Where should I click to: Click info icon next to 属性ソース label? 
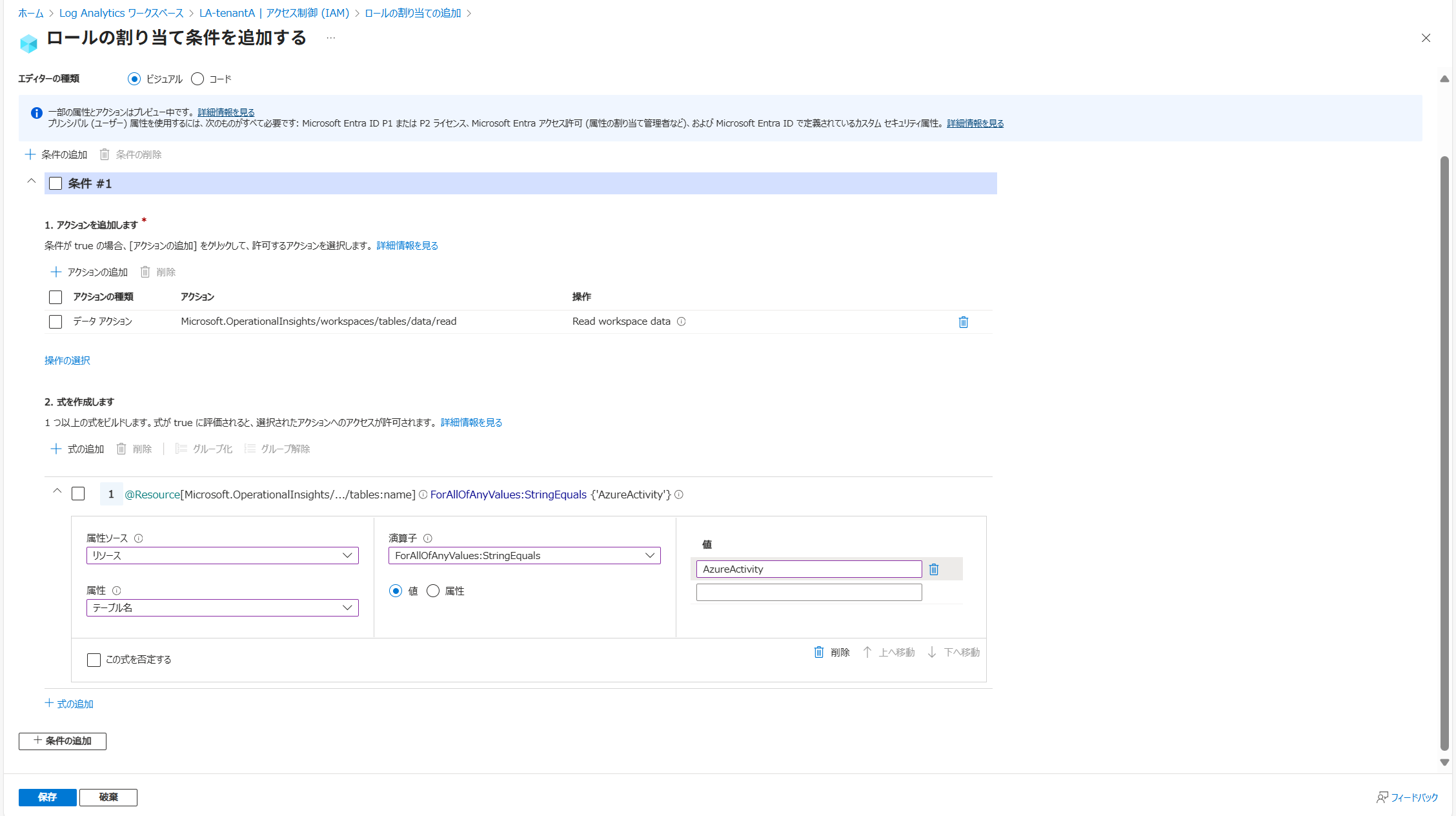pos(138,538)
